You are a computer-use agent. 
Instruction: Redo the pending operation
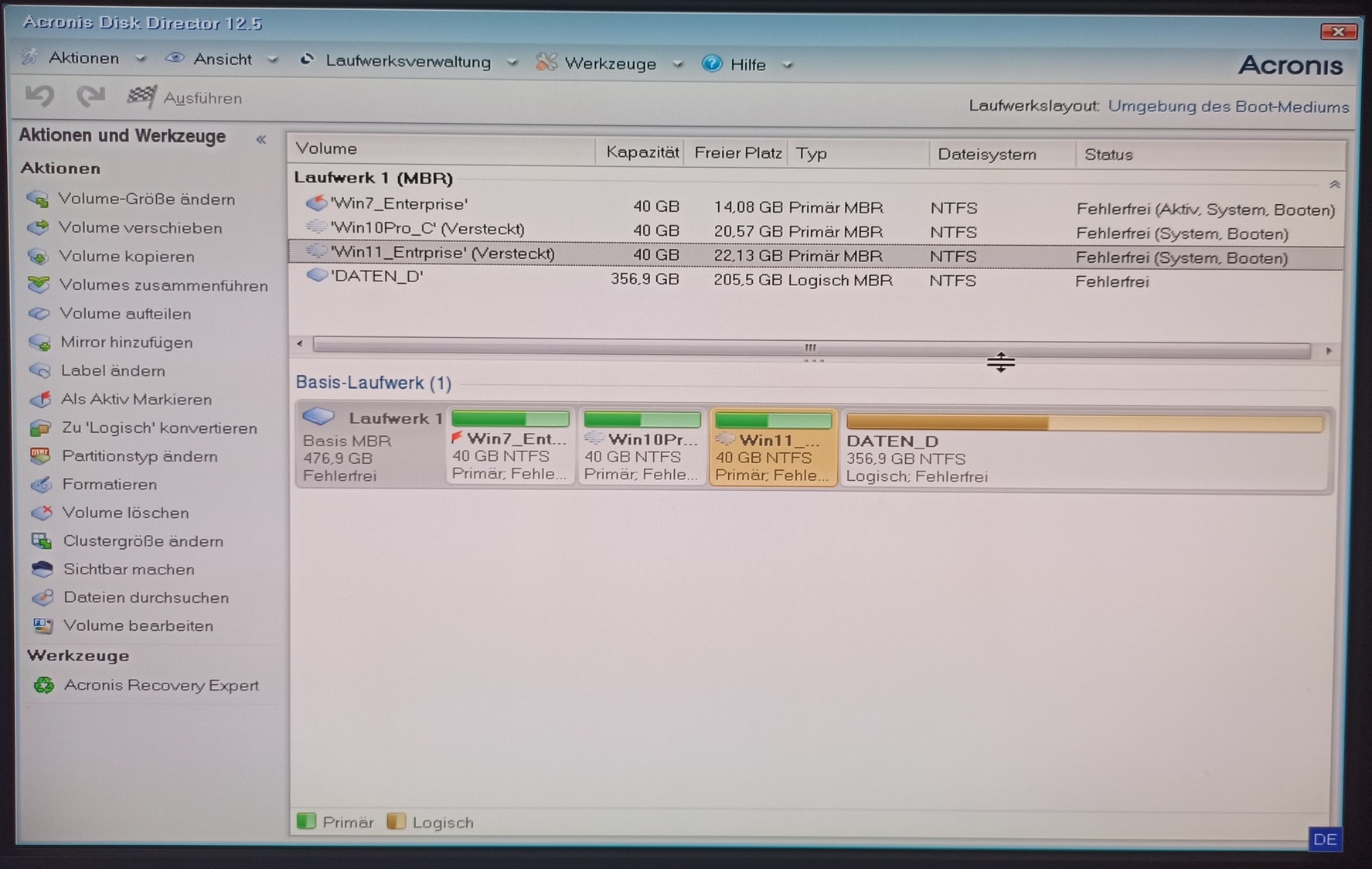pos(91,97)
